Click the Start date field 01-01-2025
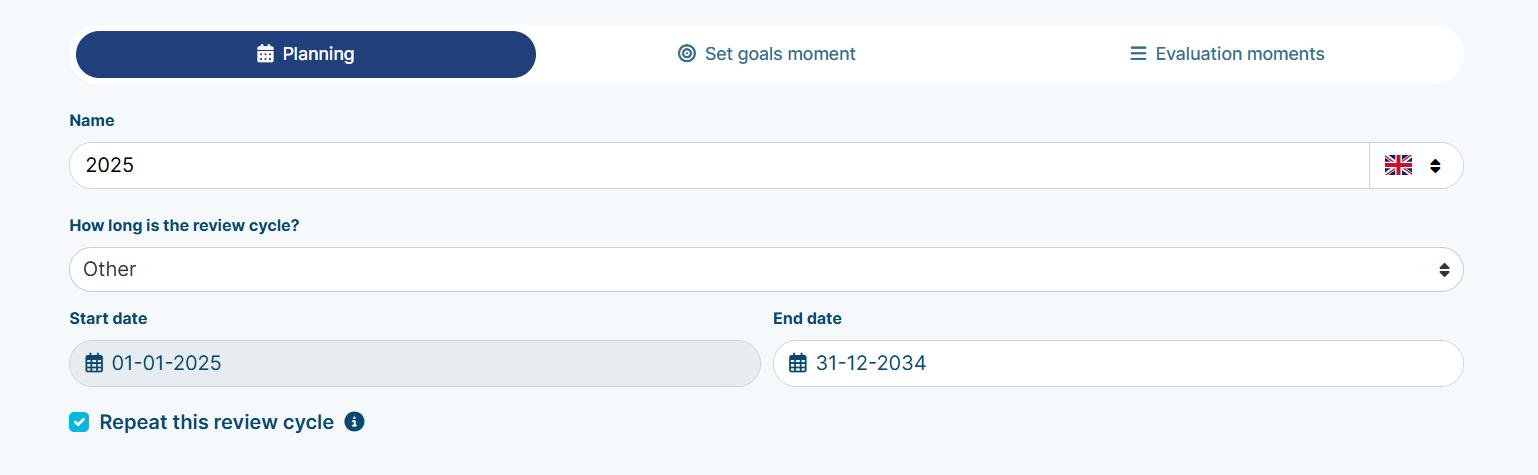 (x=415, y=363)
